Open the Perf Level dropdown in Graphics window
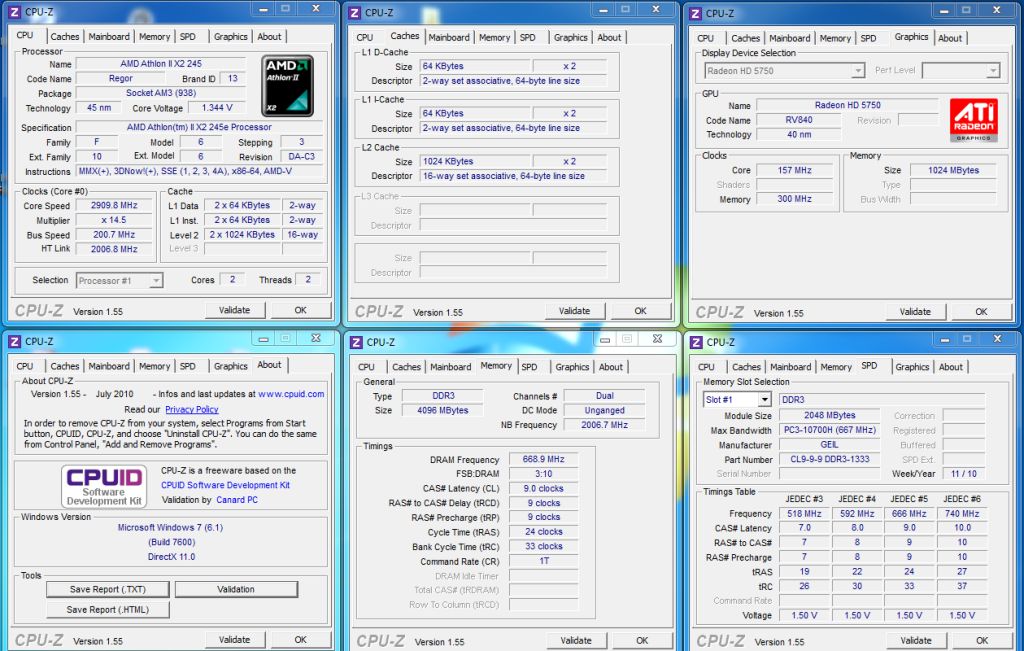 coord(992,71)
